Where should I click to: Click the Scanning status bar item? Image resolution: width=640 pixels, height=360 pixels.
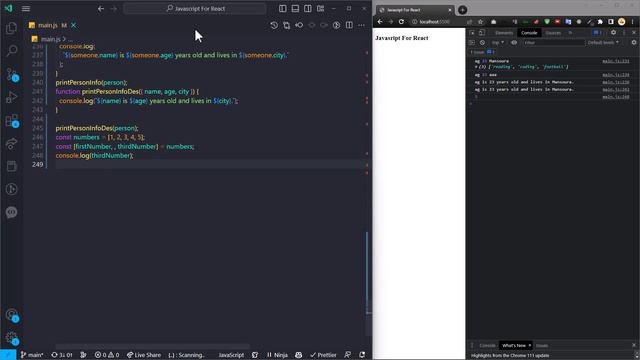click(x=186, y=355)
